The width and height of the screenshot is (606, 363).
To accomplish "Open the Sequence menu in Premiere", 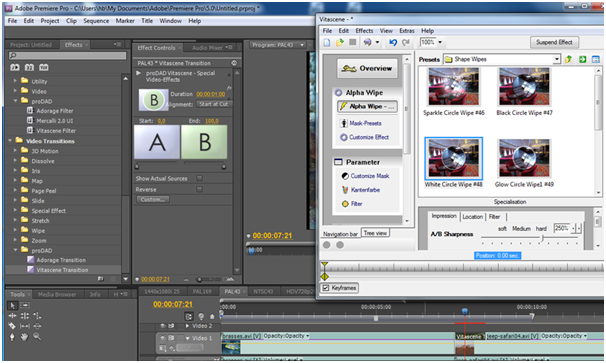I will tap(96, 21).
